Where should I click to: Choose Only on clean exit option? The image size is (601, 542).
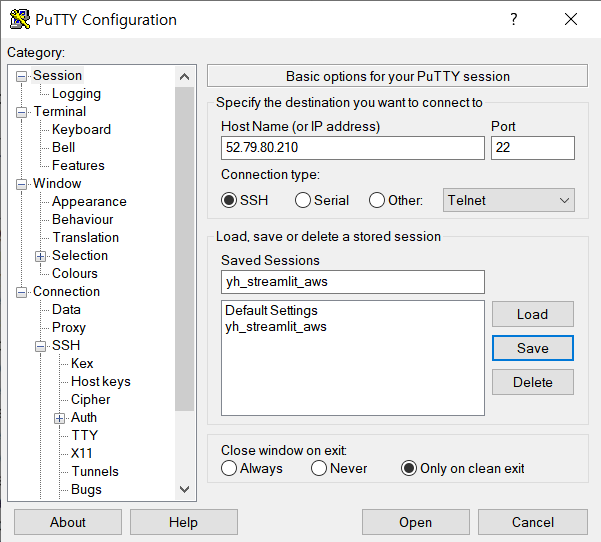coord(409,468)
